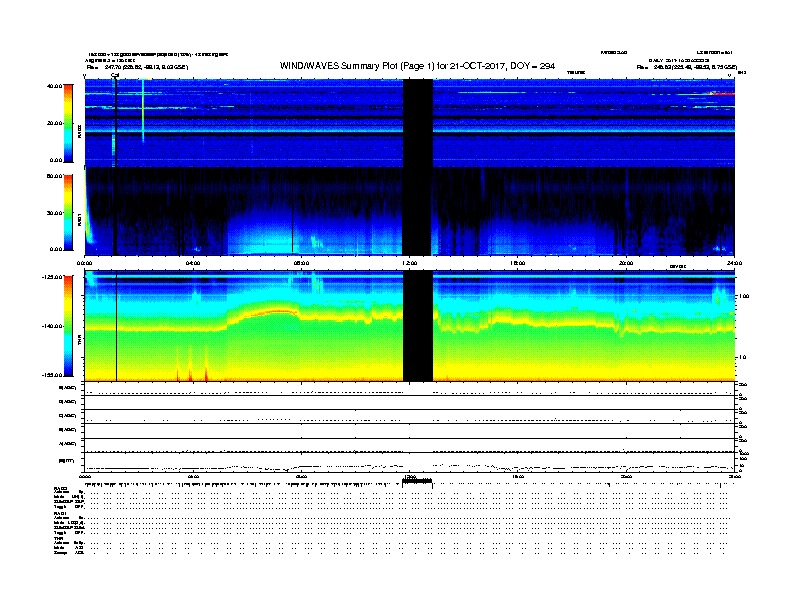Click the 10 label on TNR right axis
The width and height of the screenshot is (792, 612).
742,358
